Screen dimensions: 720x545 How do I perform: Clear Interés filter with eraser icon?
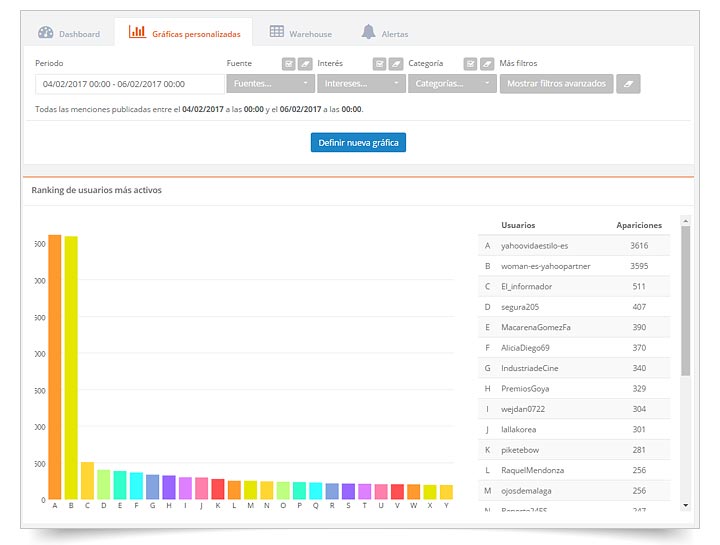click(396, 64)
